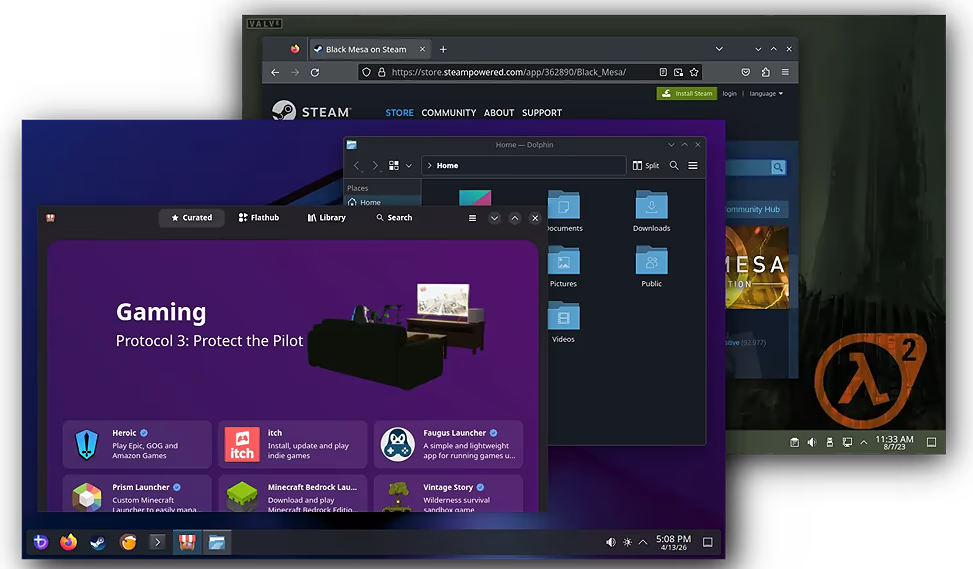This screenshot has height=569, width=973.
Task: Click the Faugus Launcher penguin icon
Action: (x=398, y=444)
